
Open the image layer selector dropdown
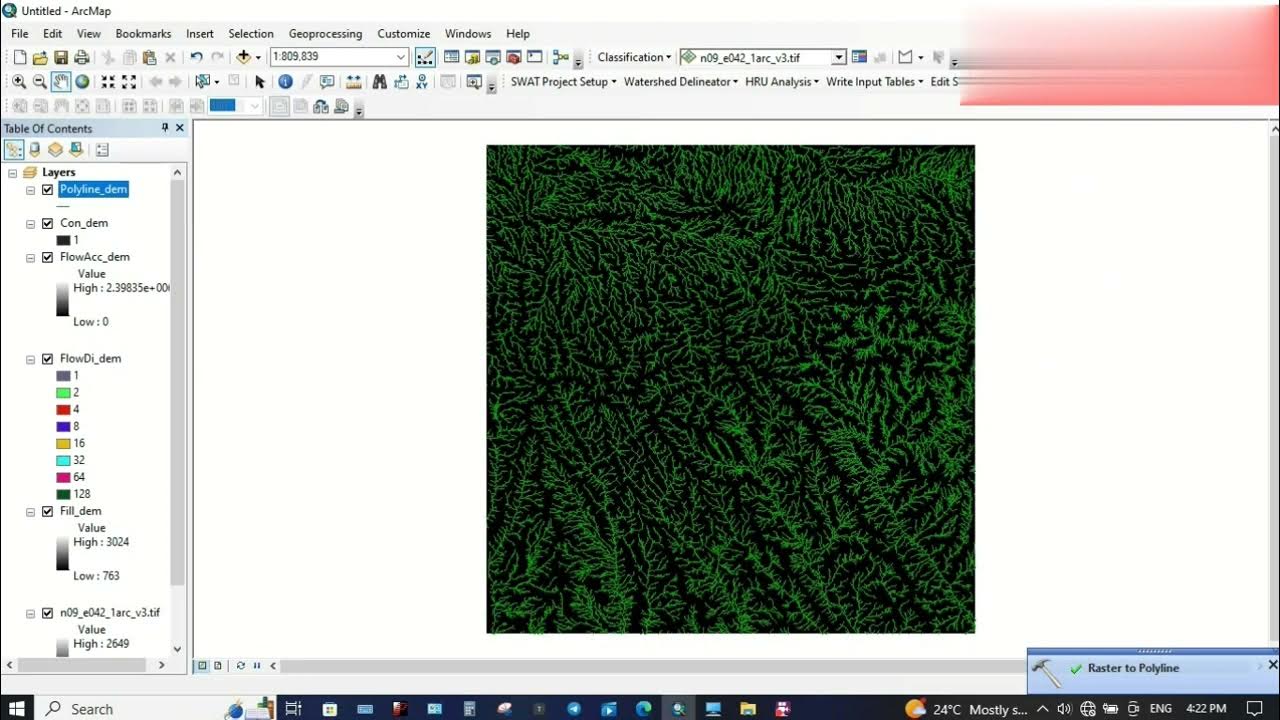coord(839,58)
